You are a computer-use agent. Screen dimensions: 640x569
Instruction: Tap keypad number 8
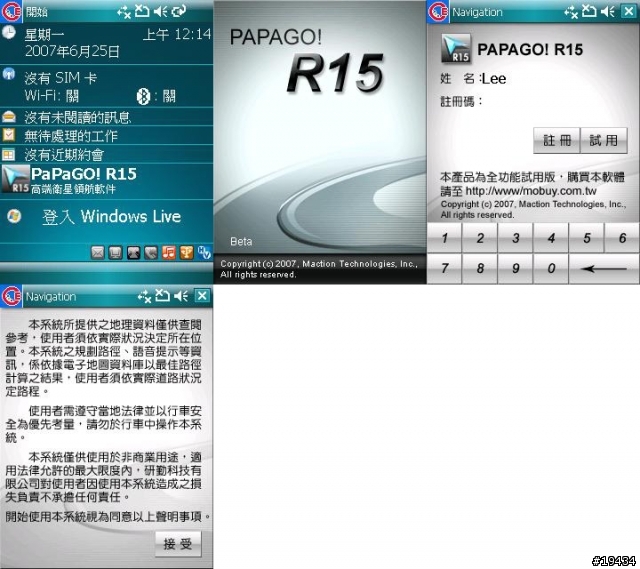(480, 268)
